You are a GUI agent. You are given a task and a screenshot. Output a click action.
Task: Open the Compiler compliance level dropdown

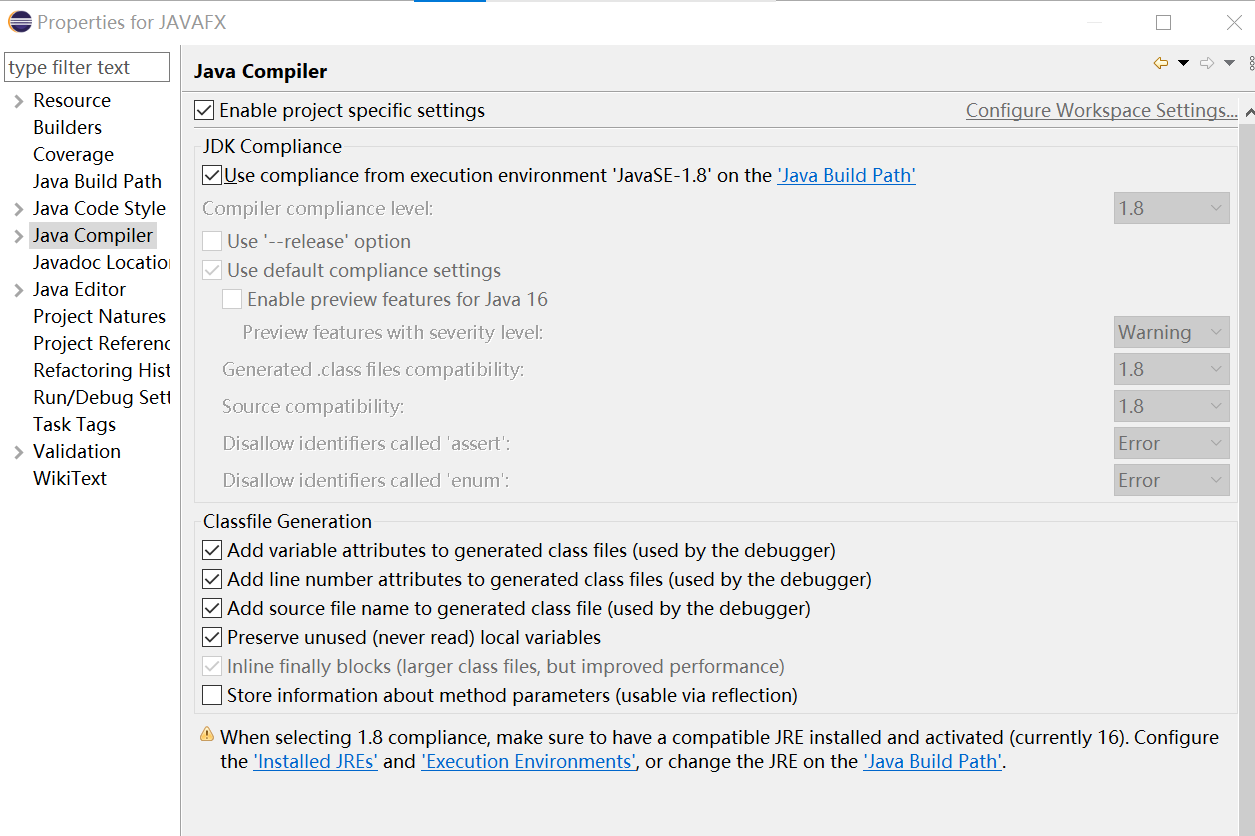pyautogui.click(x=1171, y=208)
